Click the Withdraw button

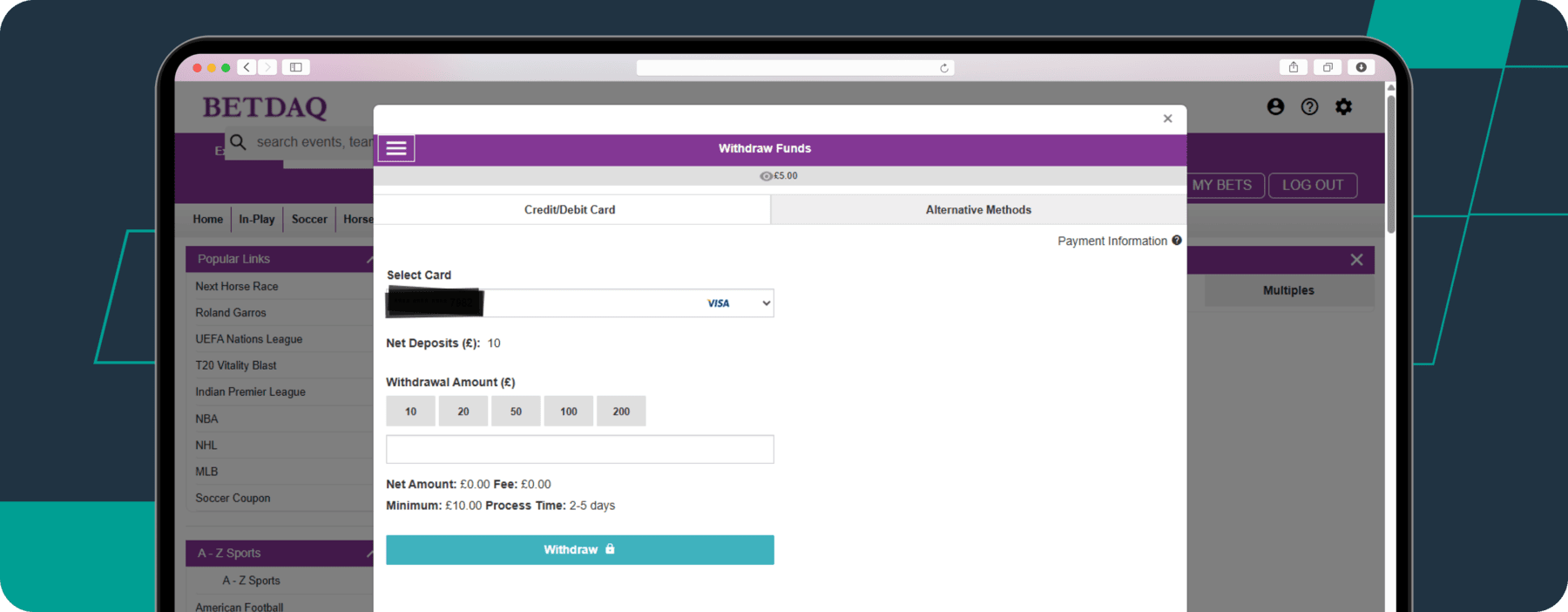(580, 550)
